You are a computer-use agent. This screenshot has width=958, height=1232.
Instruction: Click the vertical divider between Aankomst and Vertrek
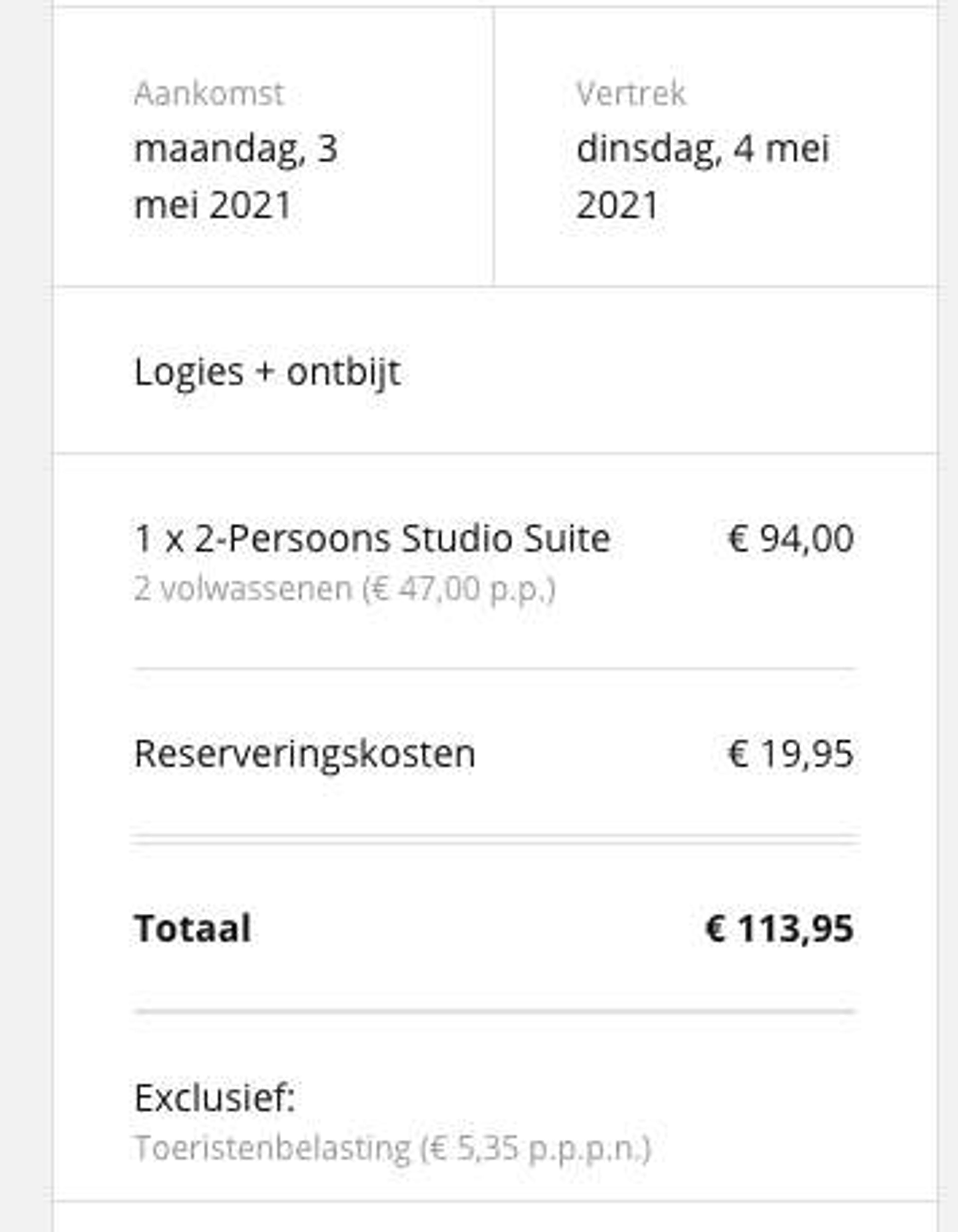pyautogui.click(x=494, y=147)
